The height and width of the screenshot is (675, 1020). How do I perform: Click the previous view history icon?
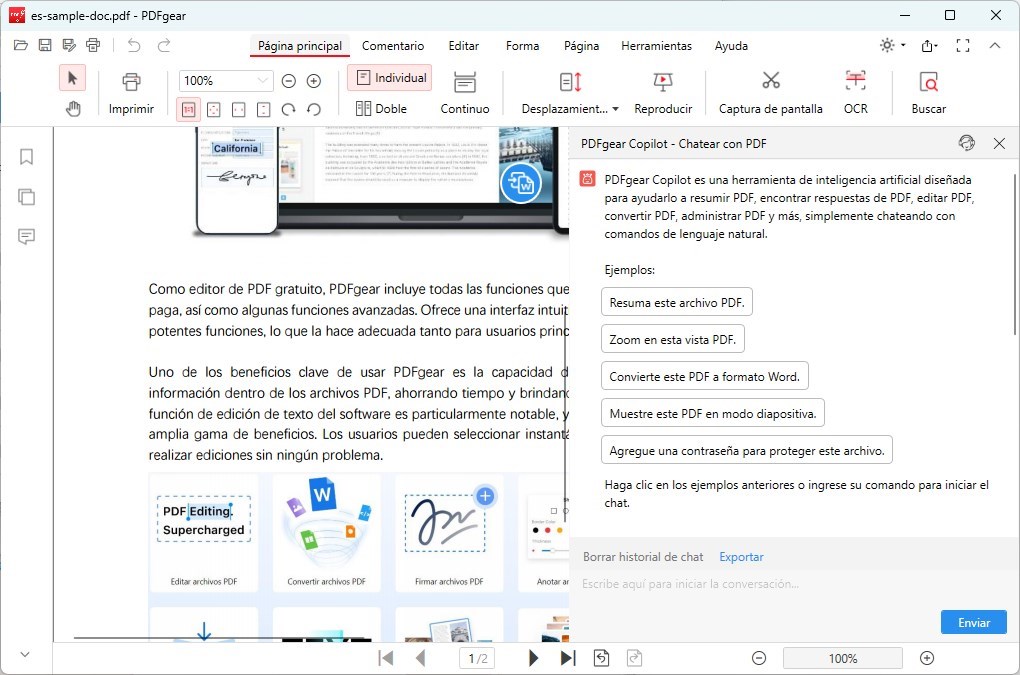pyautogui.click(x=602, y=658)
